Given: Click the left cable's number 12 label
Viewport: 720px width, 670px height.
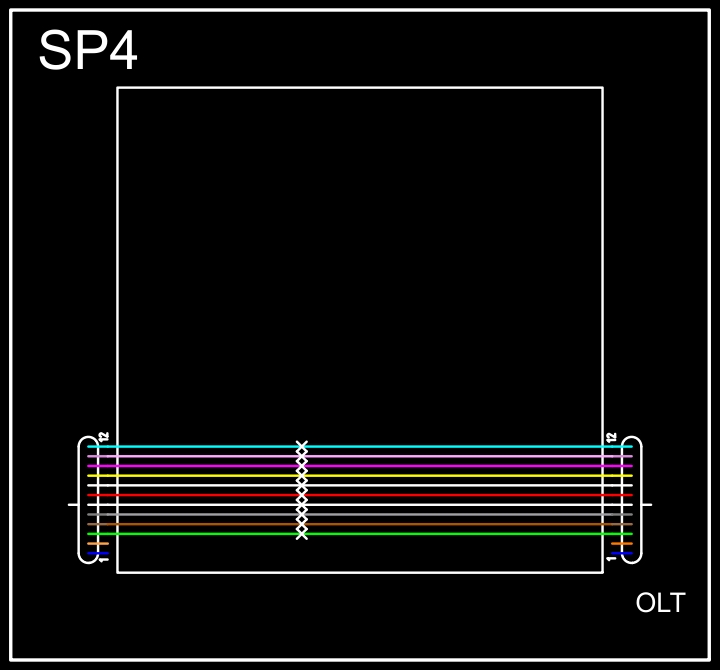Looking at the screenshot, I should pyautogui.click(x=104, y=437).
